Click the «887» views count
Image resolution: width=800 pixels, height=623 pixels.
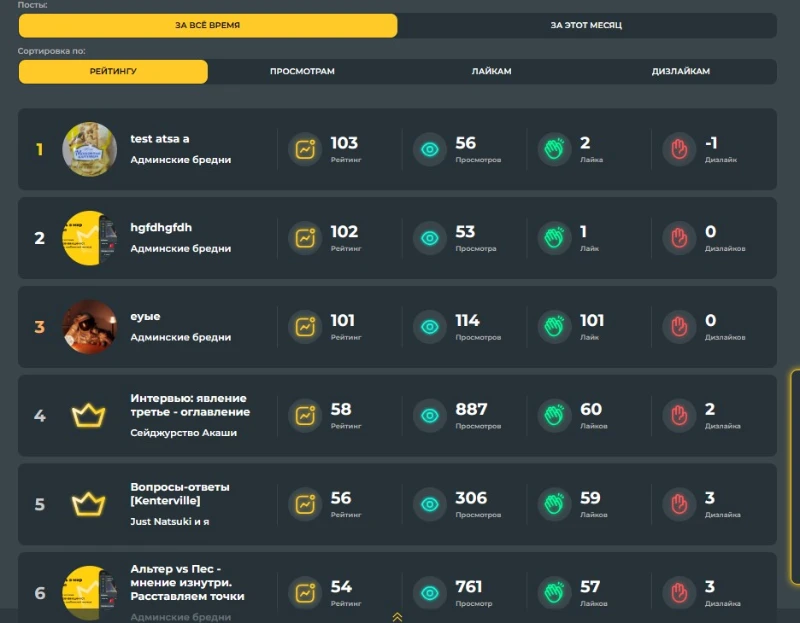tap(471, 409)
